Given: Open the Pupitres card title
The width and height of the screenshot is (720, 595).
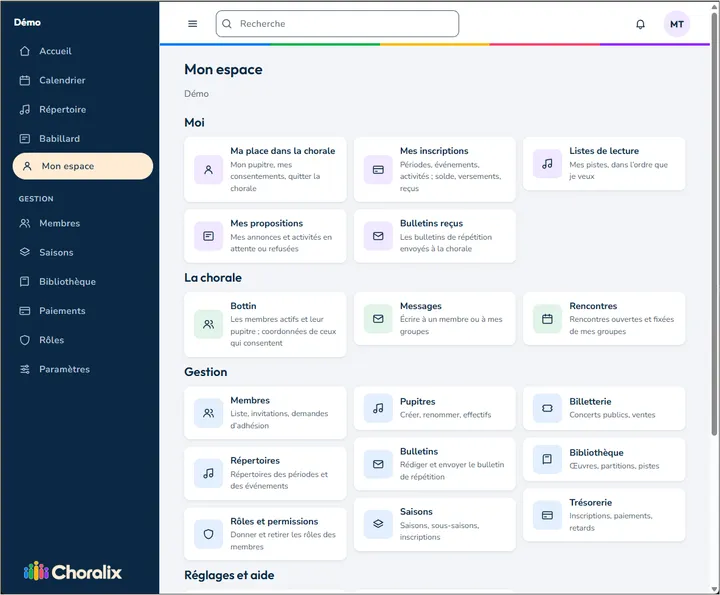Looking at the screenshot, I should click(x=417, y=401).
